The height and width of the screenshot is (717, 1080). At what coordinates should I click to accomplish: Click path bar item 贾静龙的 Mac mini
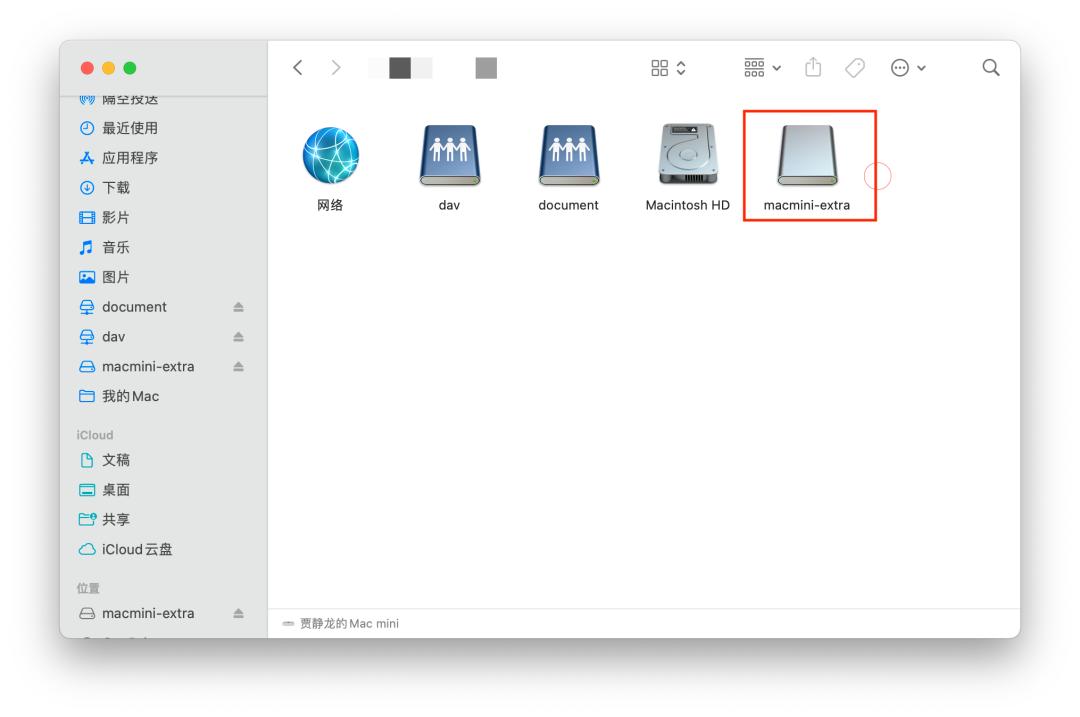pos(341,623)
